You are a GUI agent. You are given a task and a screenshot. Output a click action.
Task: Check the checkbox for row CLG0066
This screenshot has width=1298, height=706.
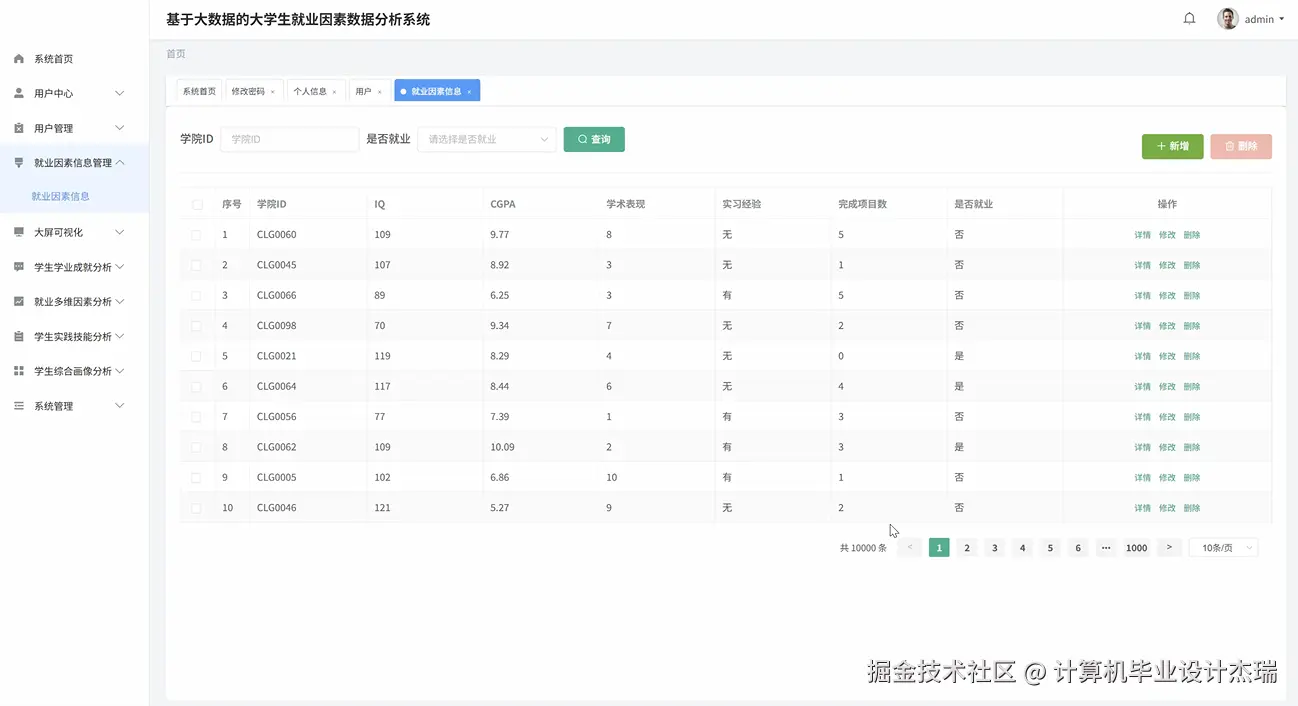click(x=196, y=296)
